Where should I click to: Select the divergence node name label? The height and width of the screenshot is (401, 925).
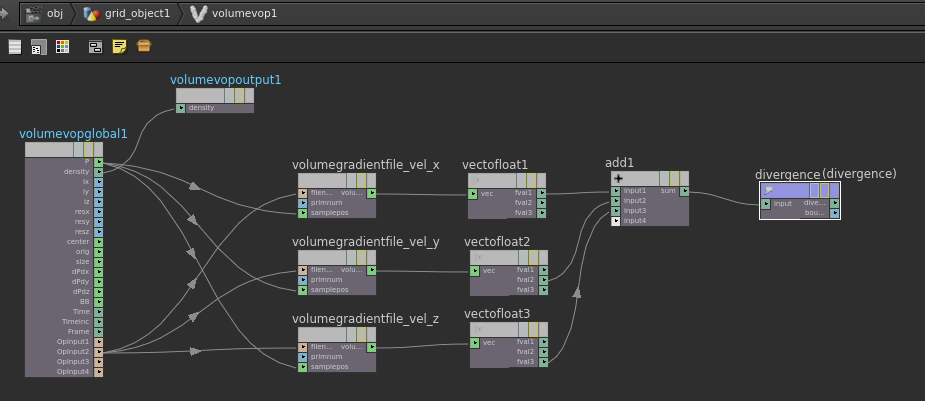pyautogui.click(x=788, y=175)
